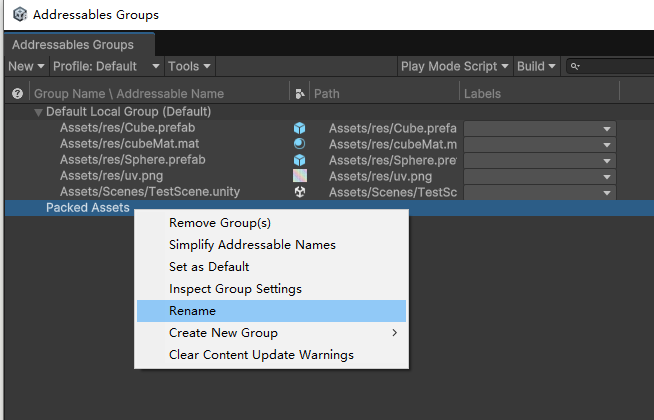Select the Assets/res/cubeMat.mat entry
This screenshot has height=420, width=654.
(129, 144)
